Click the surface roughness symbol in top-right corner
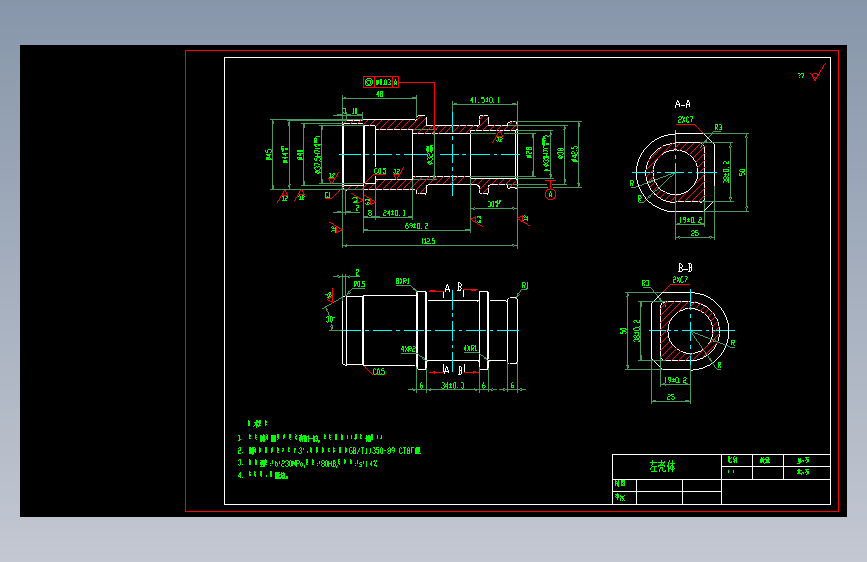This screenshot has width=867, height=562. [x=818, y=73]
